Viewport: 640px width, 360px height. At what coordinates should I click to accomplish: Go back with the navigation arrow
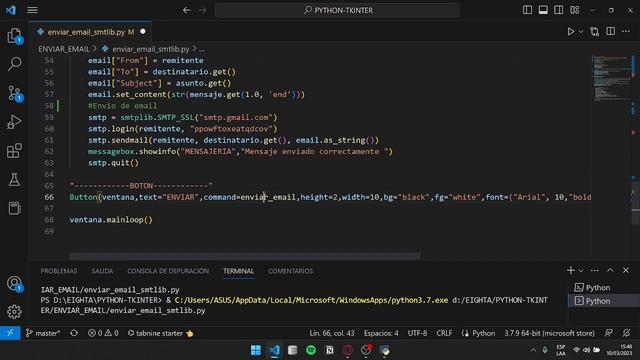187,10
